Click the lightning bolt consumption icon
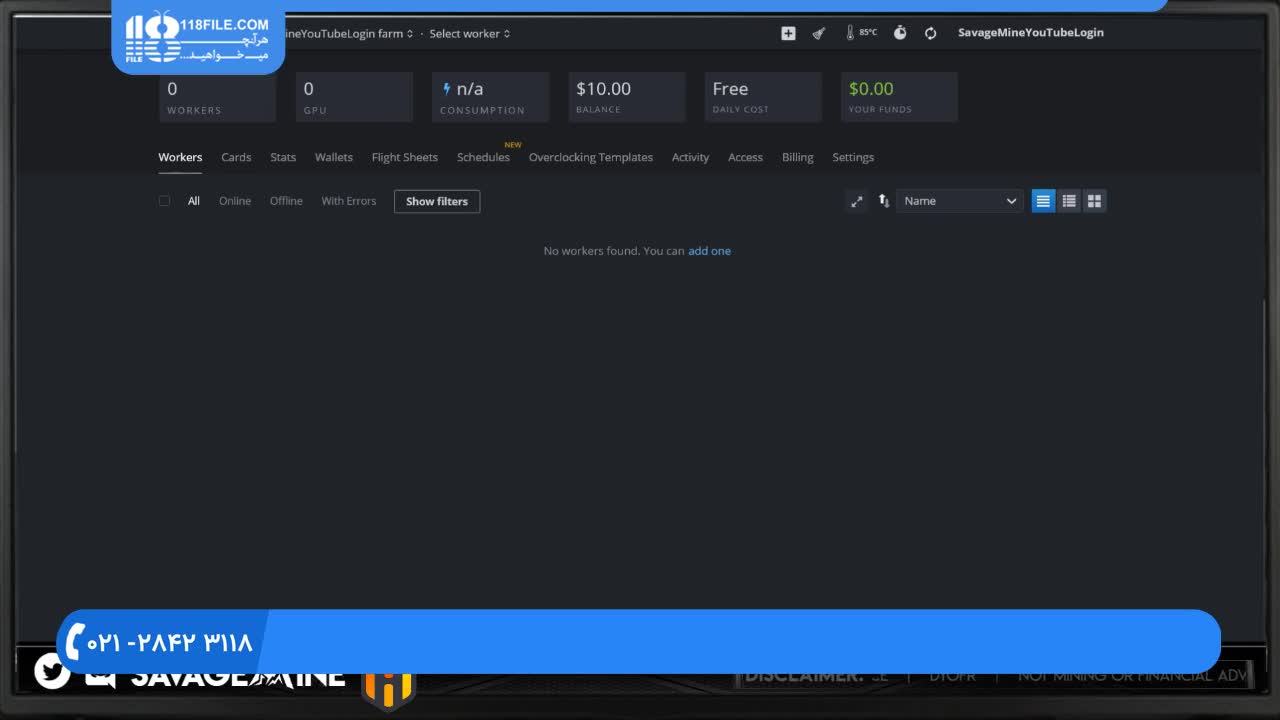The height and width of the screenshot is (720, 1280). pos(447,89)
